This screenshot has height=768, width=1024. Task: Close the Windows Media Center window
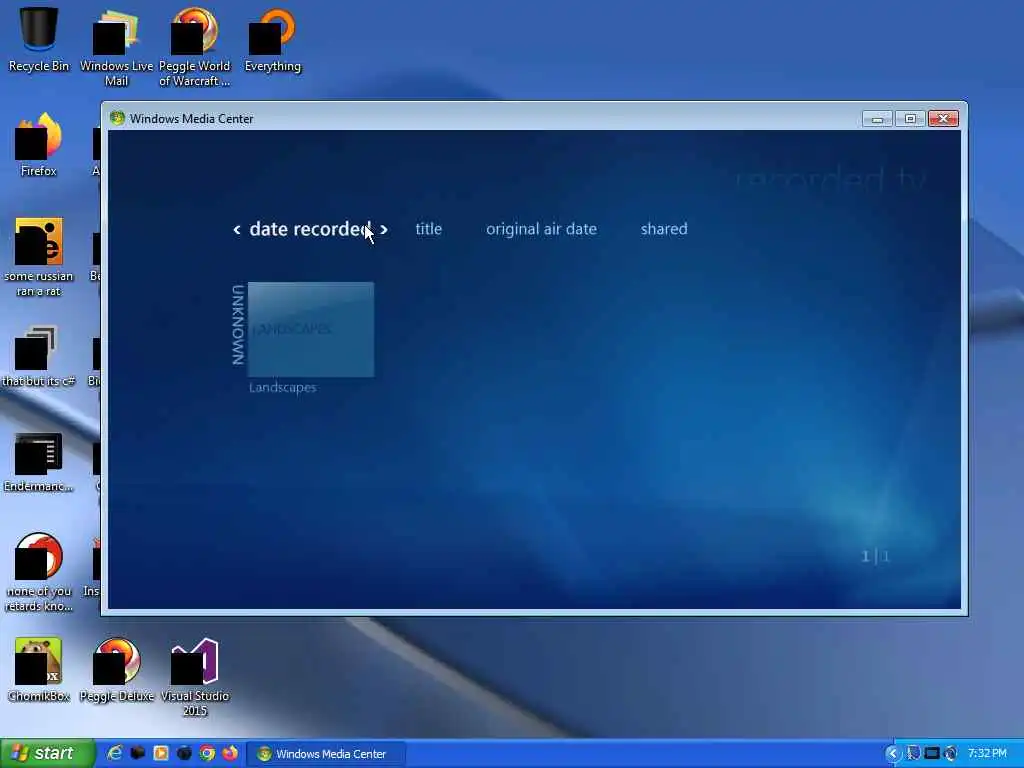tap(943, 119)
